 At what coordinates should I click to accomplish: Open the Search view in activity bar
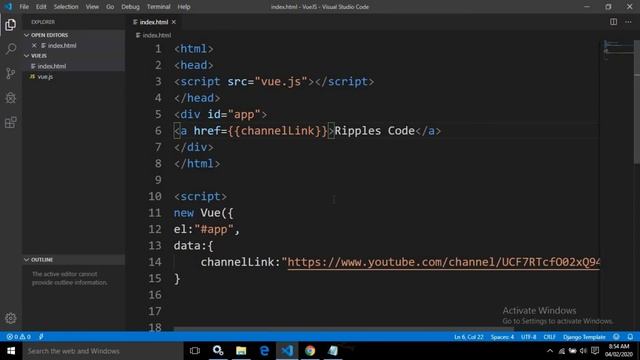pyautogui.click(x=11, y=49)
